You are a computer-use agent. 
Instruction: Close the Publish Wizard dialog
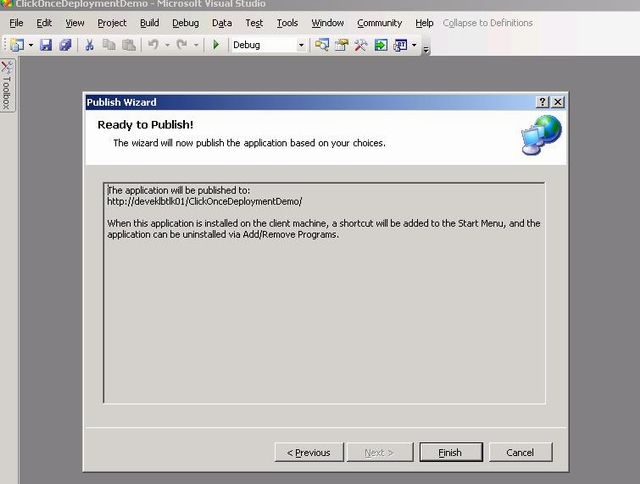click(x=558, y=102)
